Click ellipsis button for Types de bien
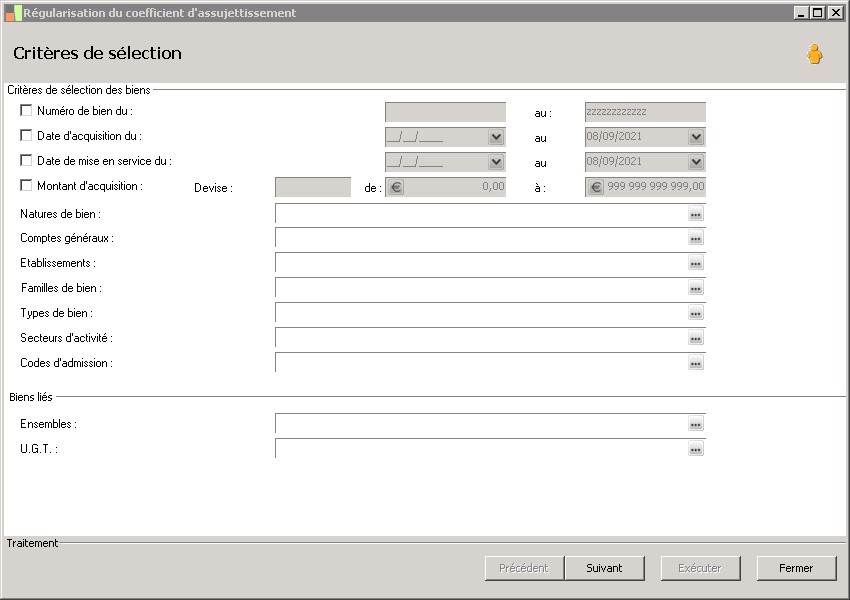850x600 pixels. [x=696, y=314]
